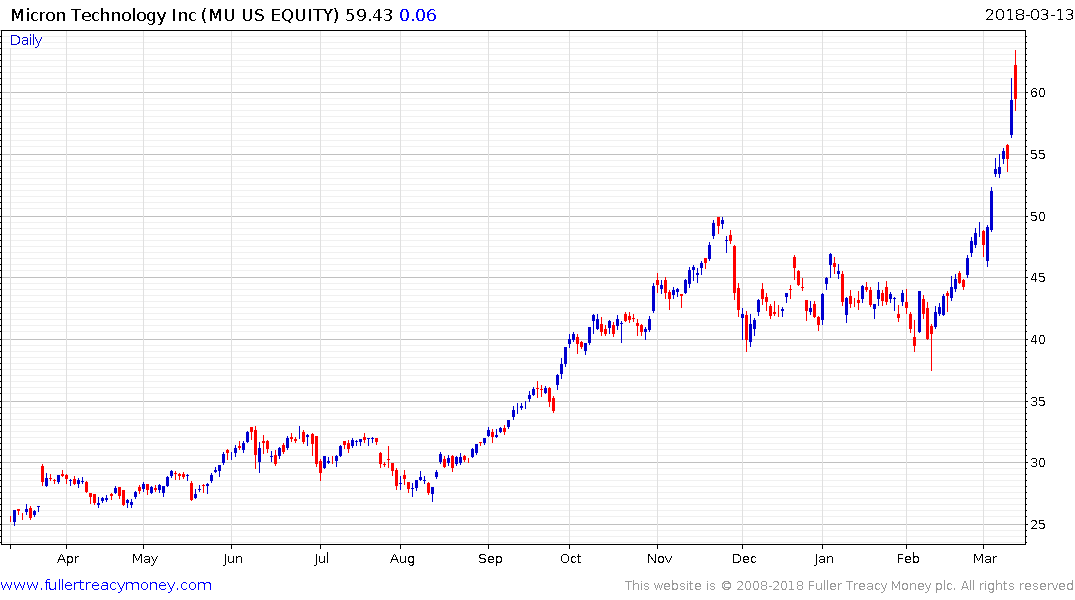Viewport: 1075px width, 600px height.
Task: Click the 'Dec' month label on x-axis
Action: [744, 558]
